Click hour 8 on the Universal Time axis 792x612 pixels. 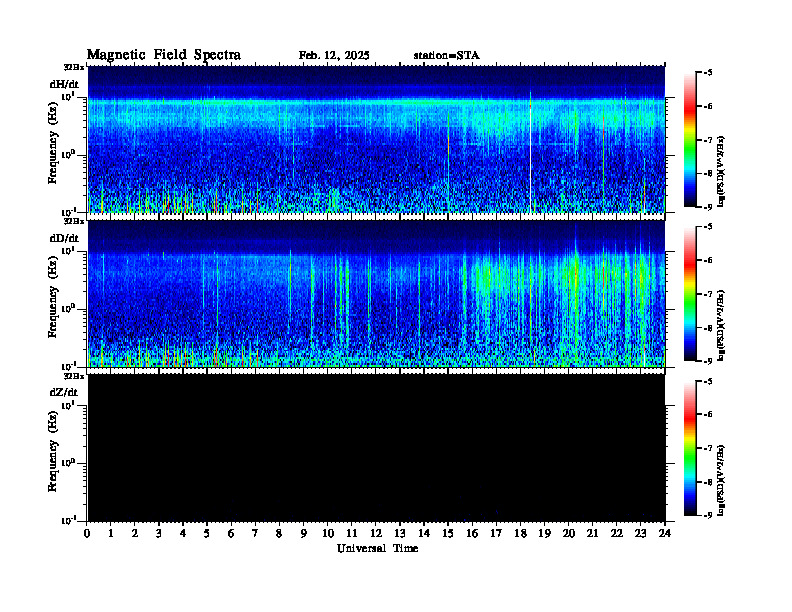tap(279, 534)
